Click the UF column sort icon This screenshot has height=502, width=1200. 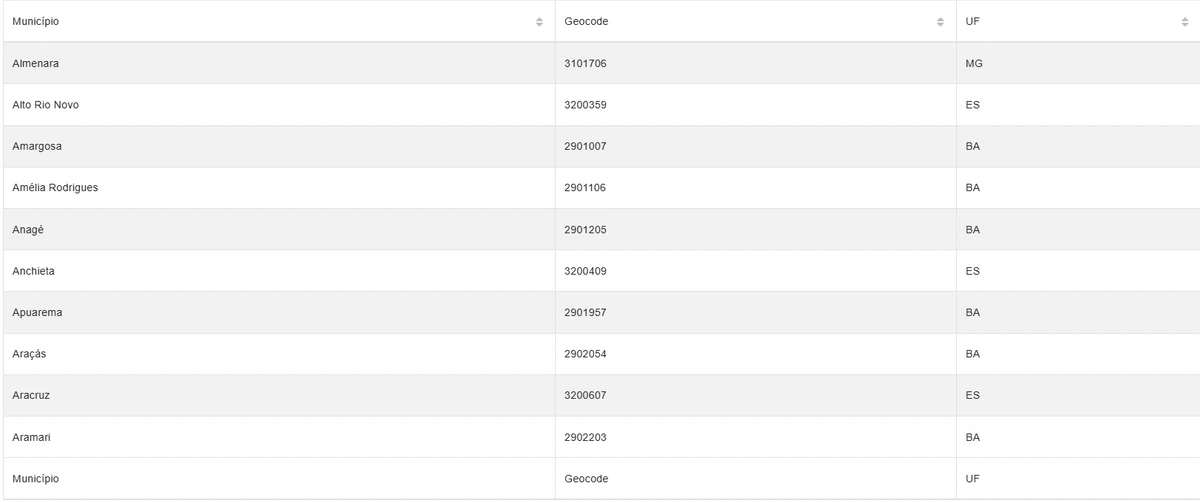tap(1185, 22)
